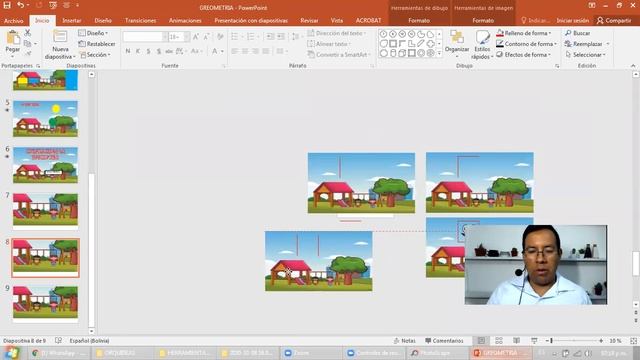
Task: Open Contorno de forma dropdown
Action: point(527,44)
